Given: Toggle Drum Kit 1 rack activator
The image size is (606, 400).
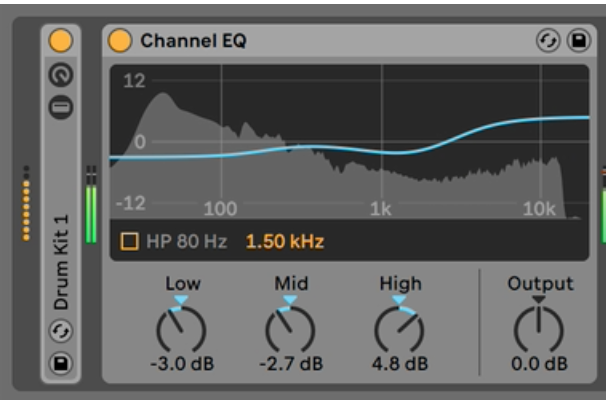Looking at the screenshot, I should click(61, 41).
